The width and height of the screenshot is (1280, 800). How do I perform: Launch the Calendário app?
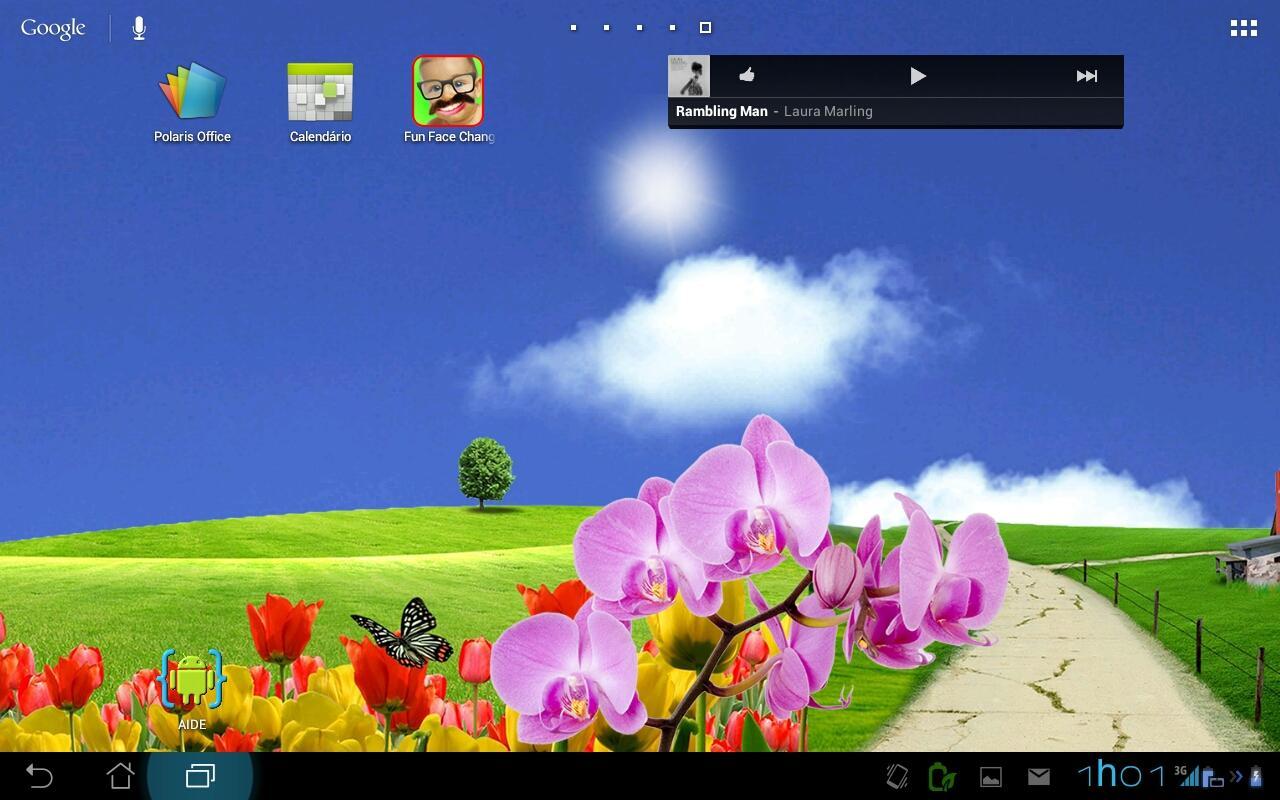click(319, 95)
